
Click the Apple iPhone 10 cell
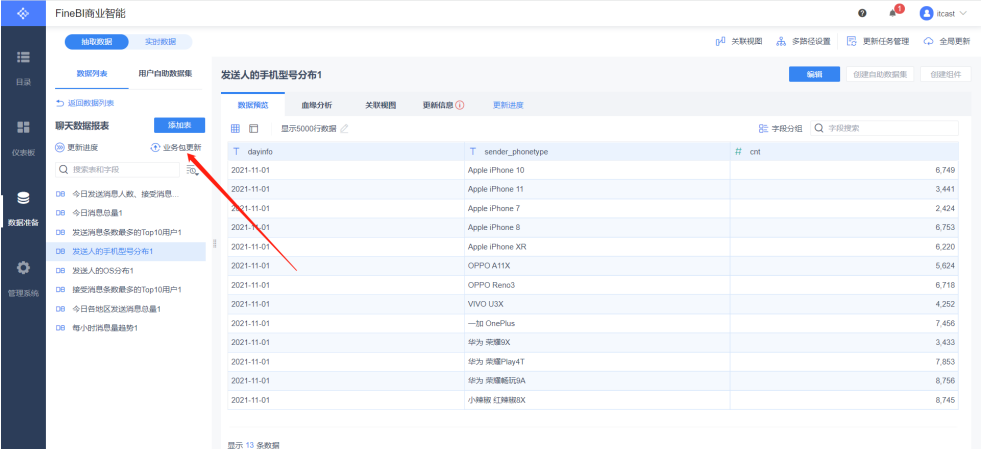coord(597,170)
